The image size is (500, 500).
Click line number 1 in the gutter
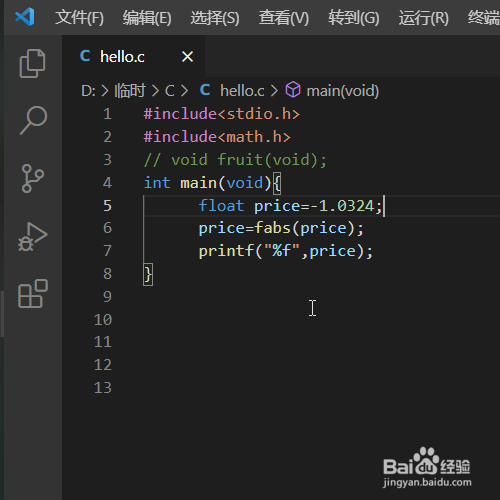pos(107,114)
